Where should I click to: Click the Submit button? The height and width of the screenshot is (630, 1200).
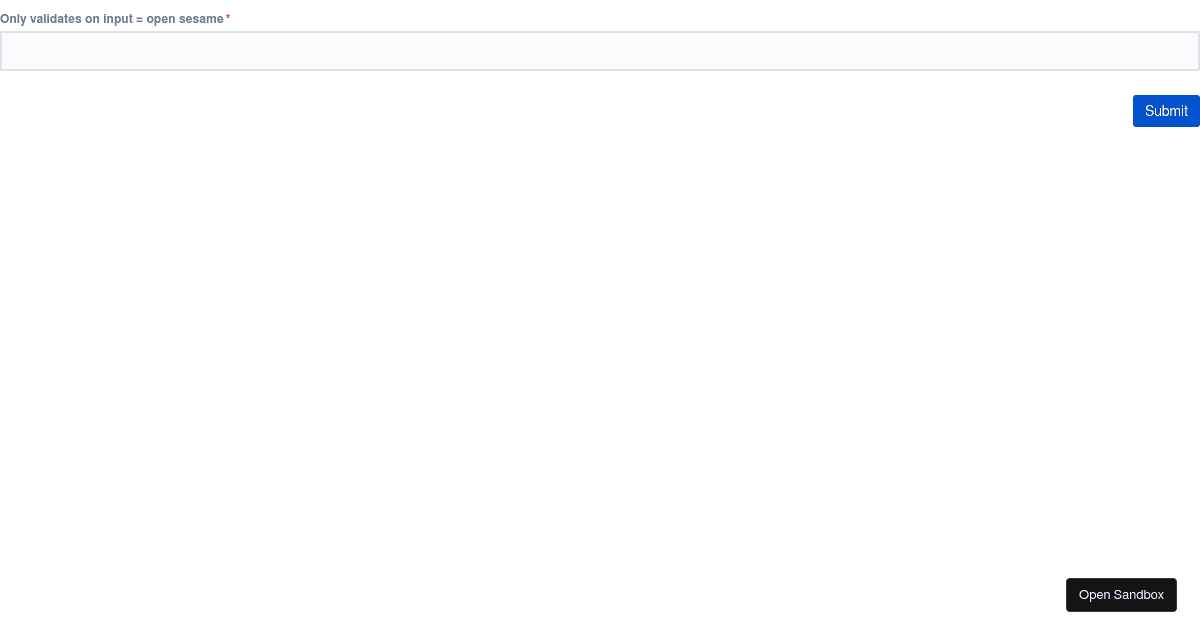click(x=1166, y=111)
